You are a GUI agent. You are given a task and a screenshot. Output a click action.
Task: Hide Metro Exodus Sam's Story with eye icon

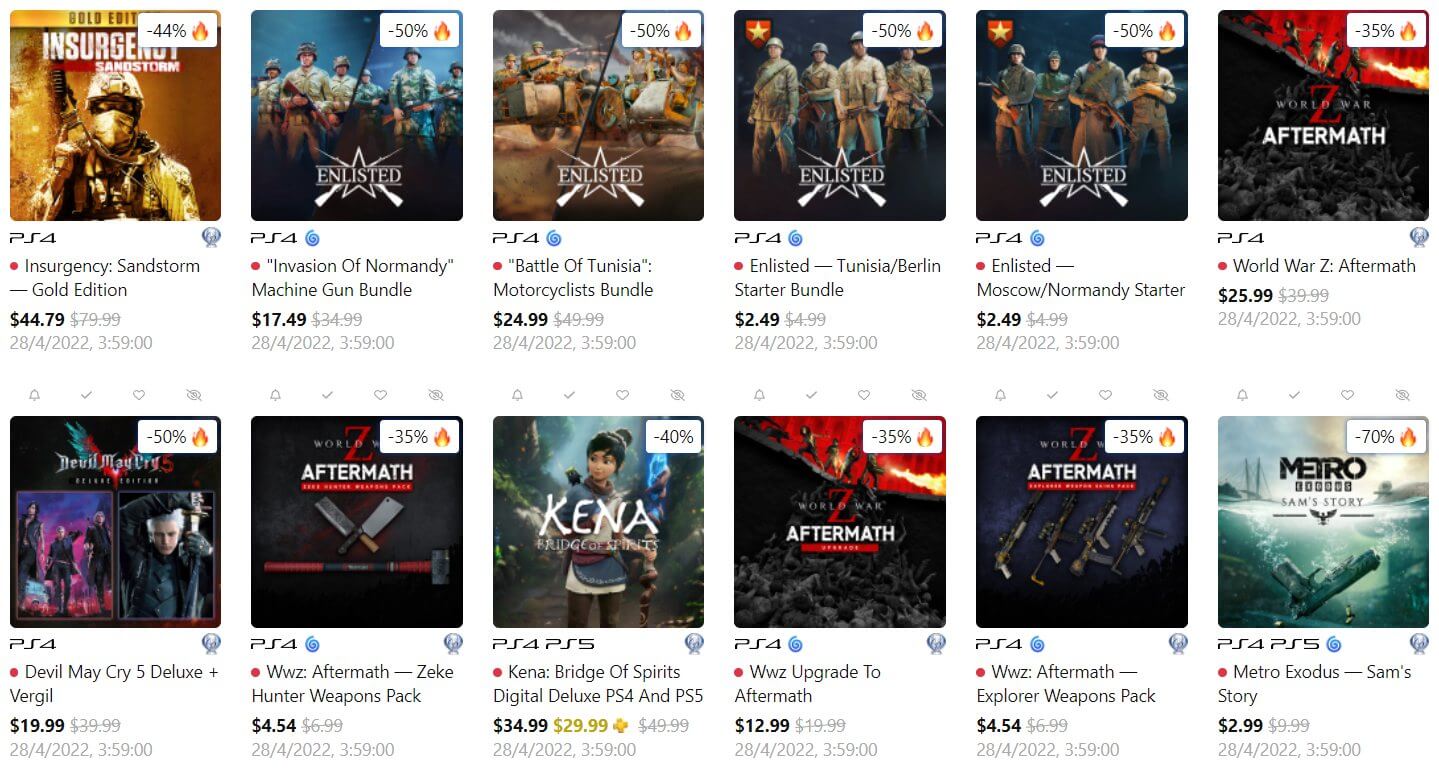[1402, 395]
